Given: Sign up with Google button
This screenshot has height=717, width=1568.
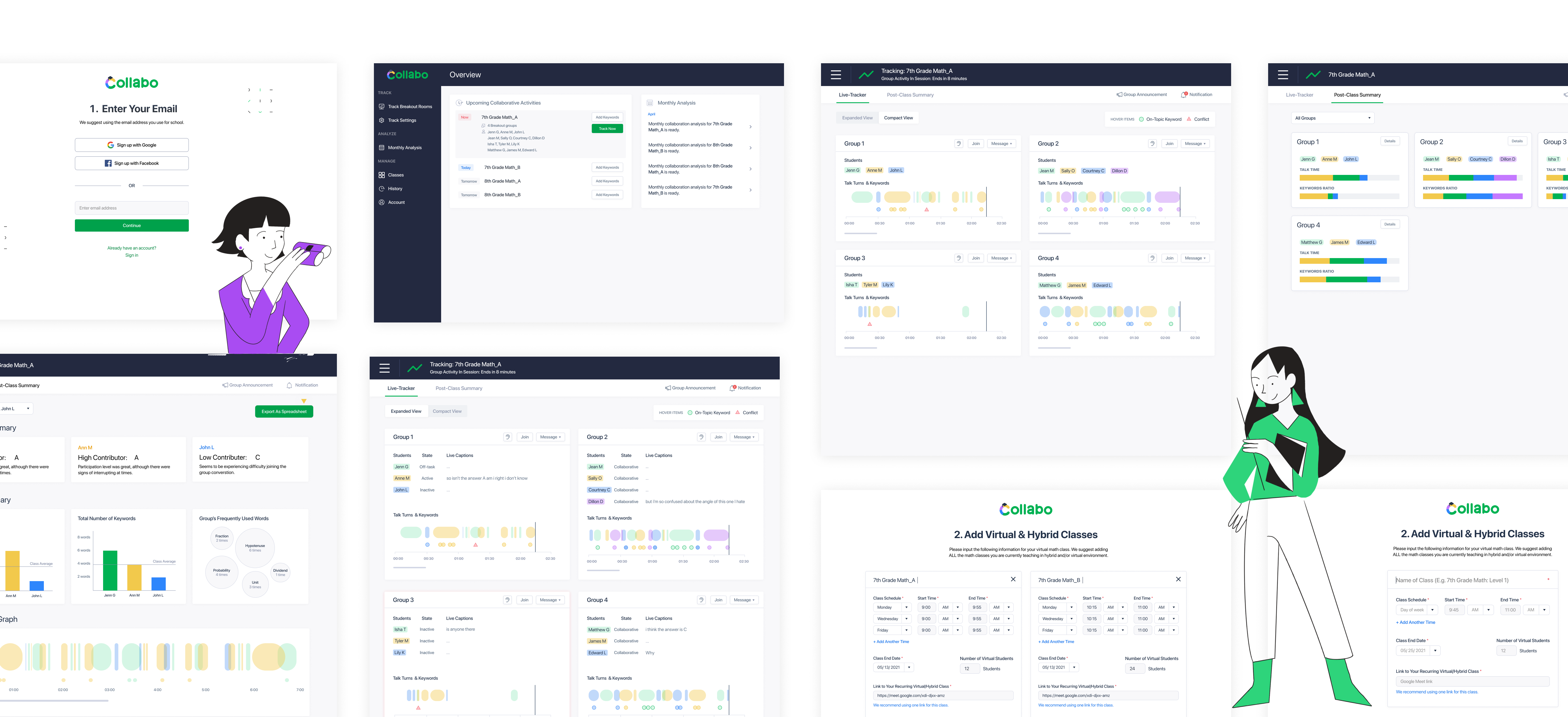Looking at the screenshot, I should [132, 145].
